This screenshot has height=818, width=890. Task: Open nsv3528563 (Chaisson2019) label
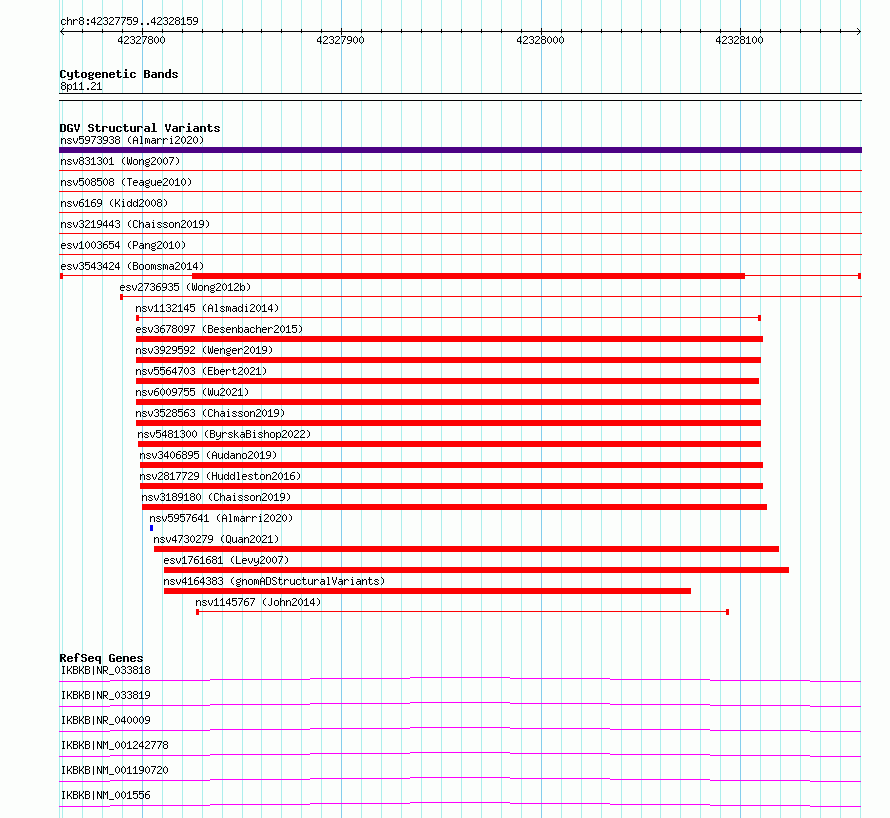210,413
